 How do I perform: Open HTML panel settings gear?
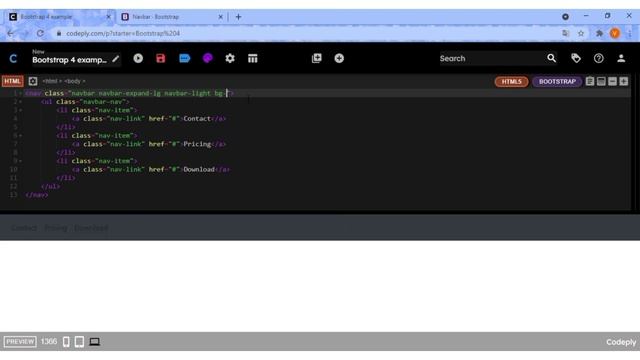(33, 81)
